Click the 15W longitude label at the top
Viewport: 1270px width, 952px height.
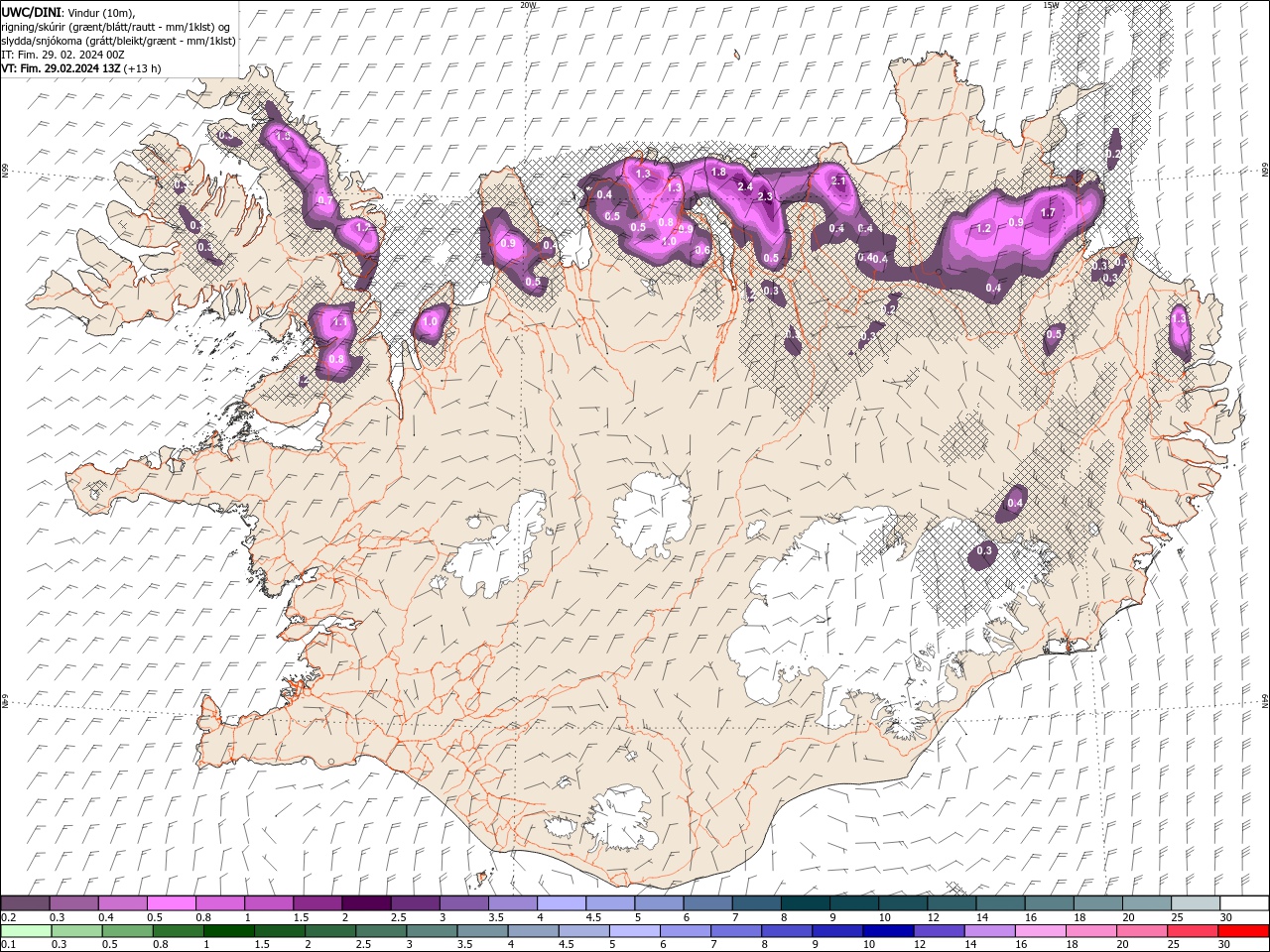(1050, 5)
